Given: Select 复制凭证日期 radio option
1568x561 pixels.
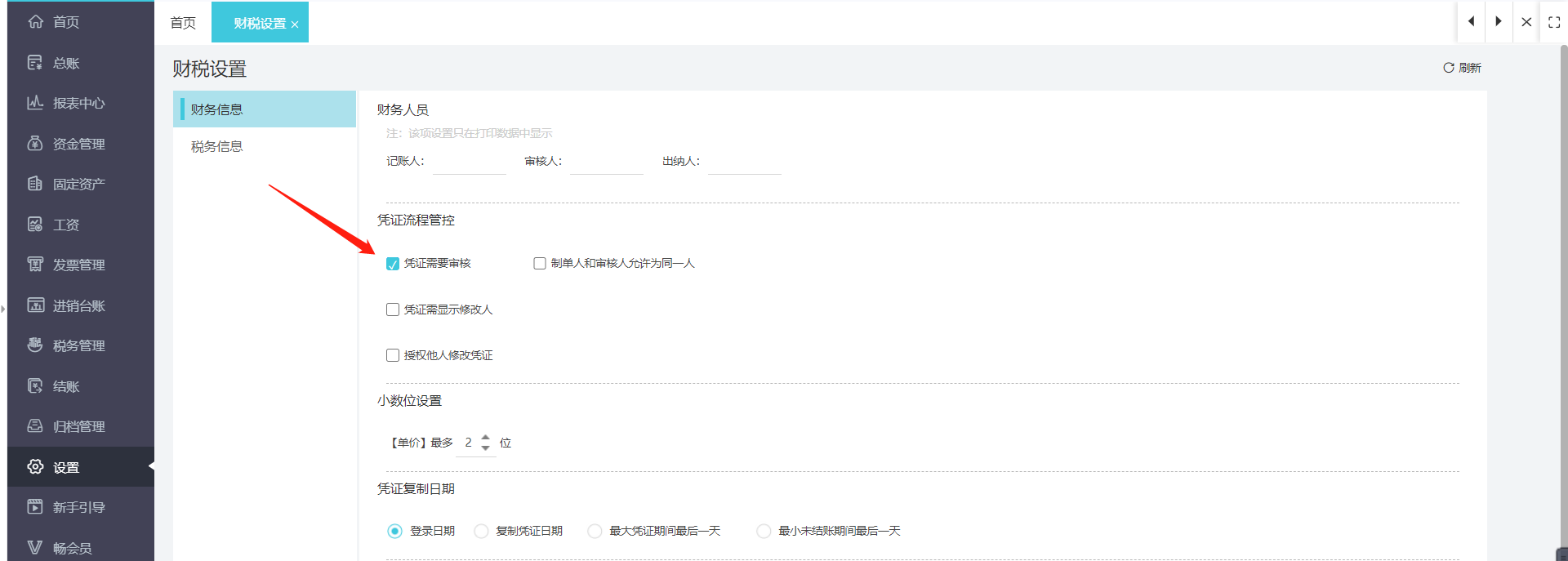Looking at the screenshot, I should [482, 532].
